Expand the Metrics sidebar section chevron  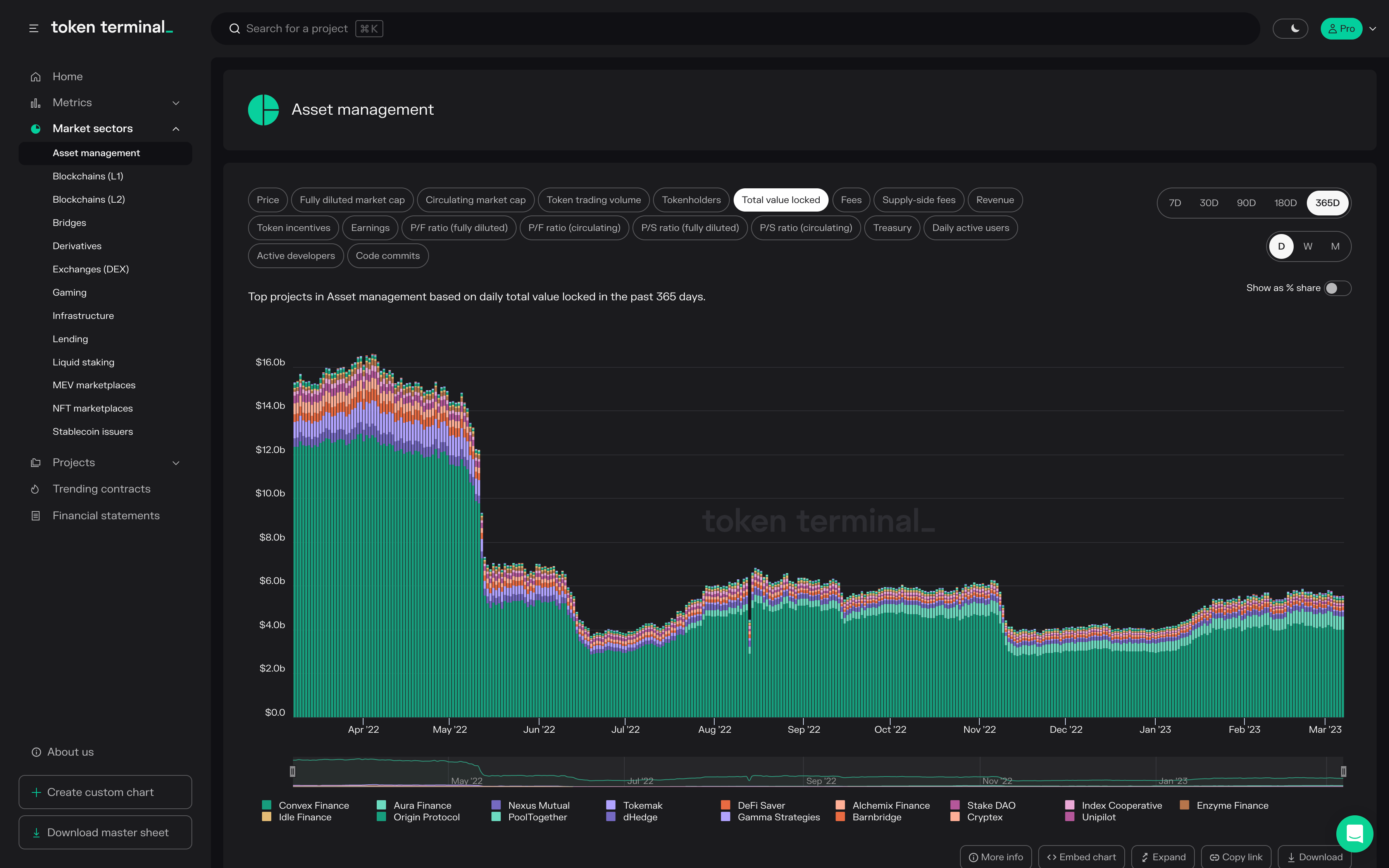coord(176,103)
